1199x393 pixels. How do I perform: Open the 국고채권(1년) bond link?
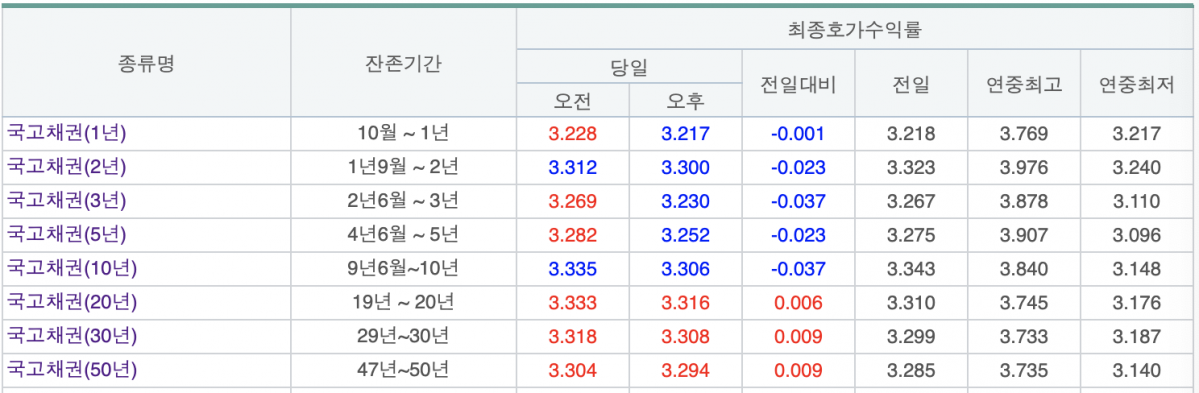(x=67, y=134)
